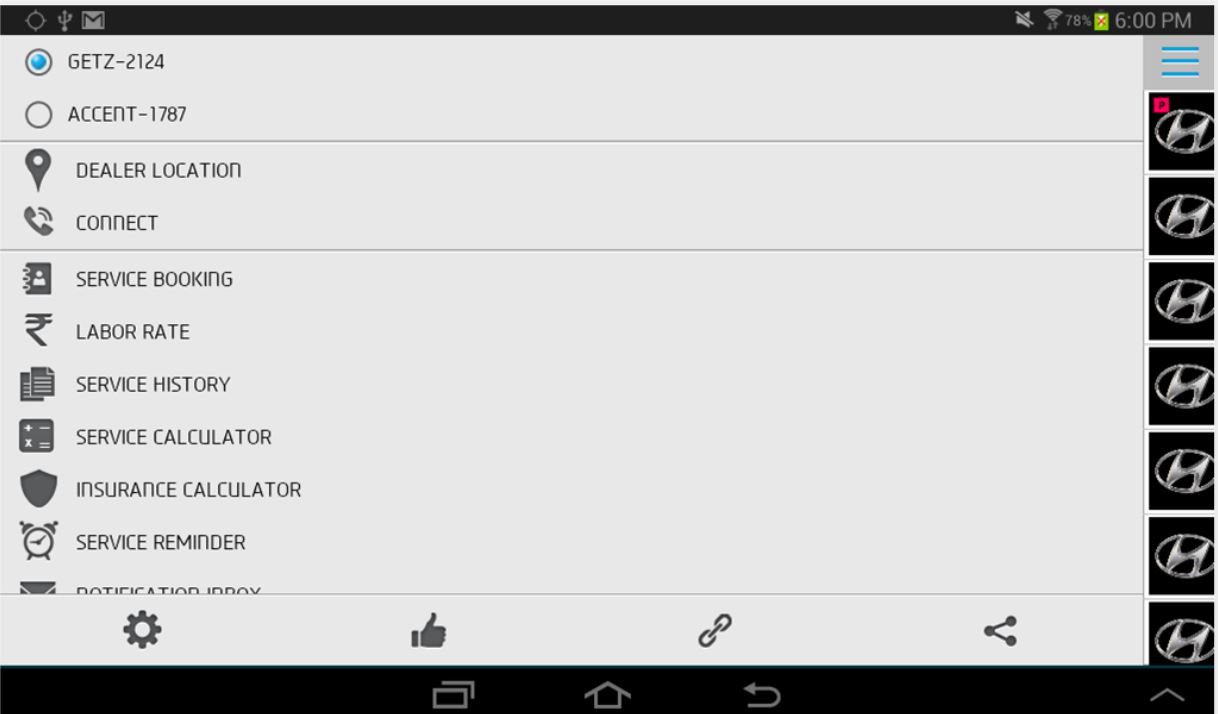This screenshot has height=714, width=1218.
Task: Open the LABOR RATE menu item
Action: (571, 332)
